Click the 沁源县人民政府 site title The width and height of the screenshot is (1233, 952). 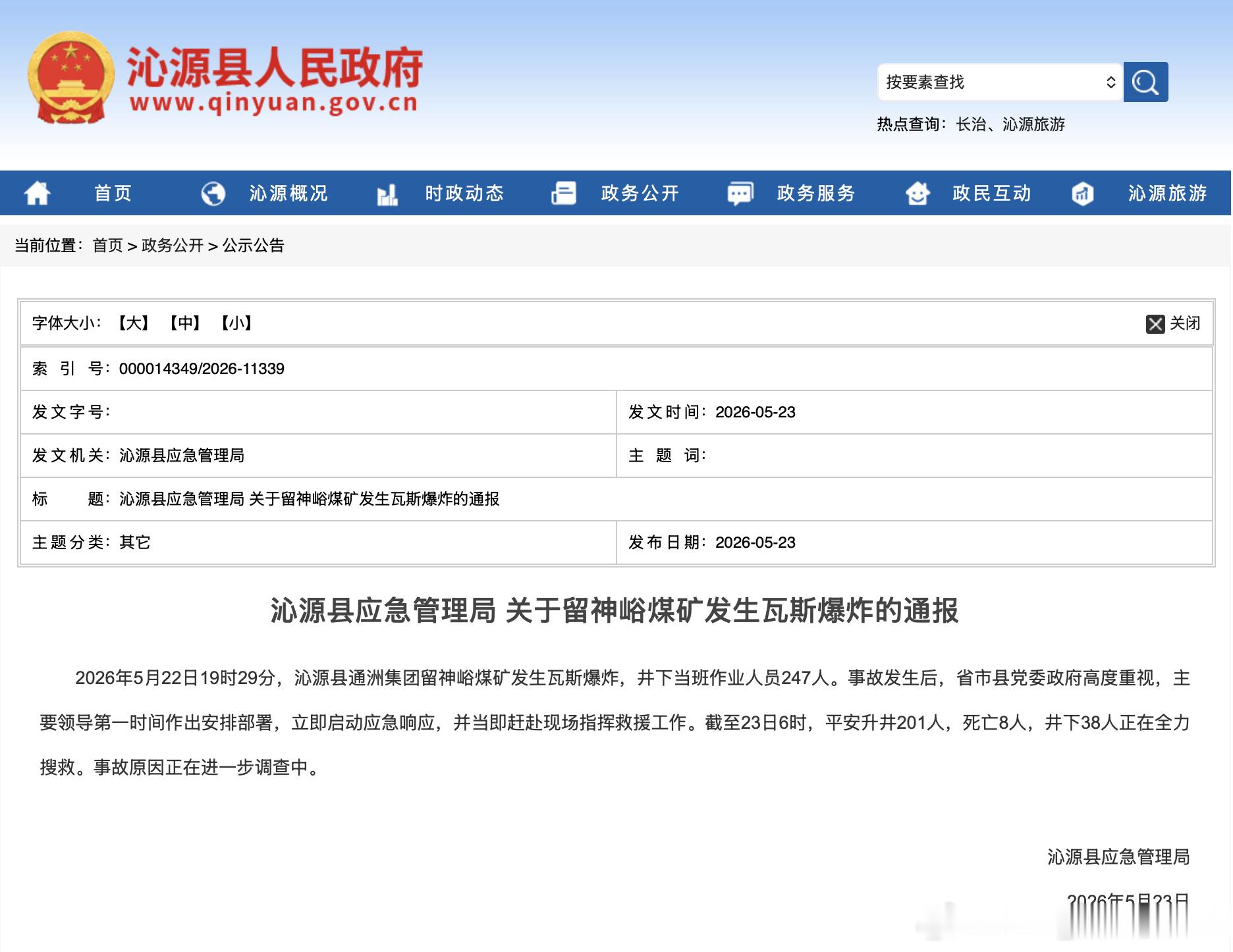(x=275, y=68)
